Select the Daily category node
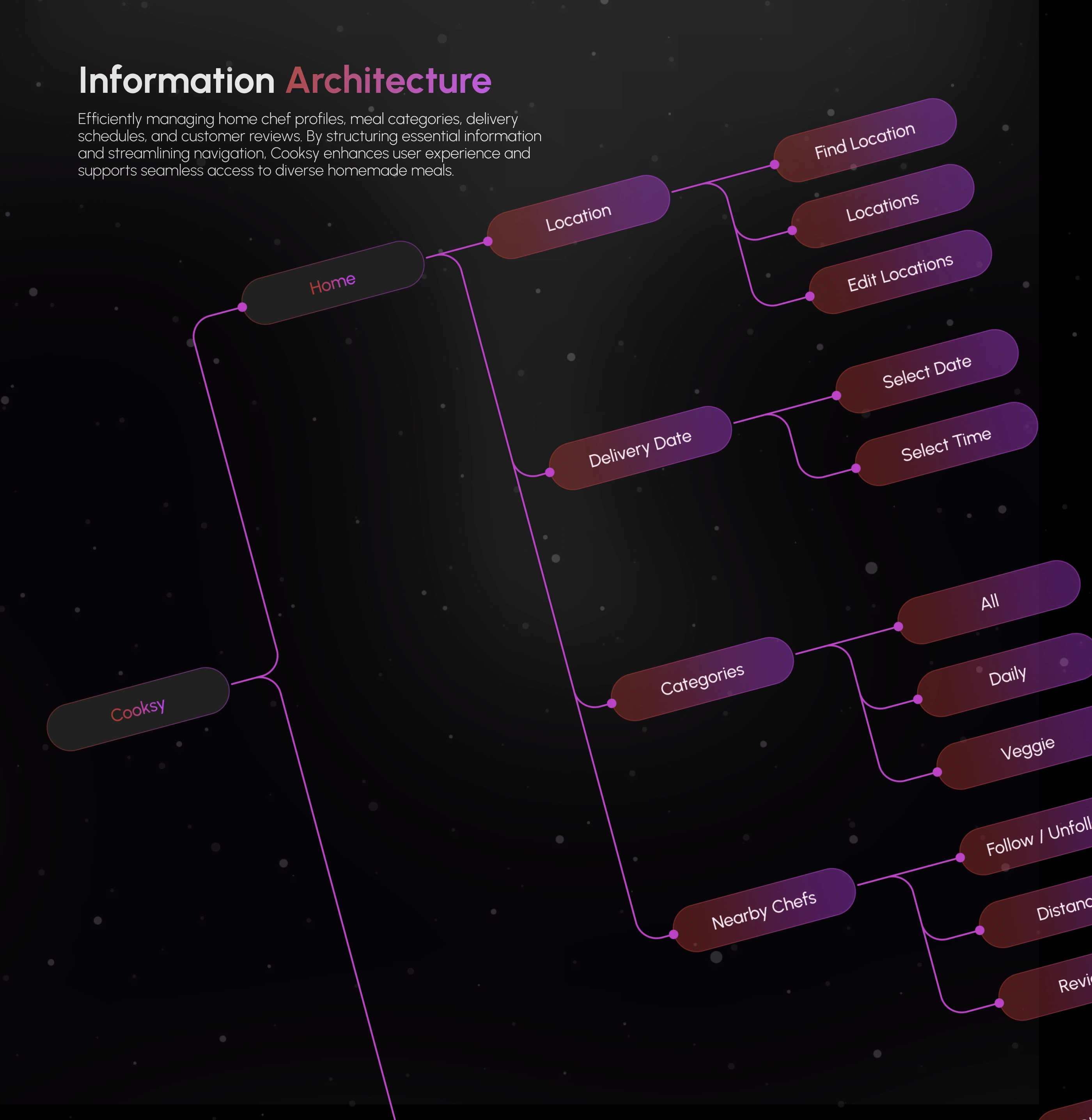Viewport: 1092px width, 1120px height. (x=1005, y=675)
